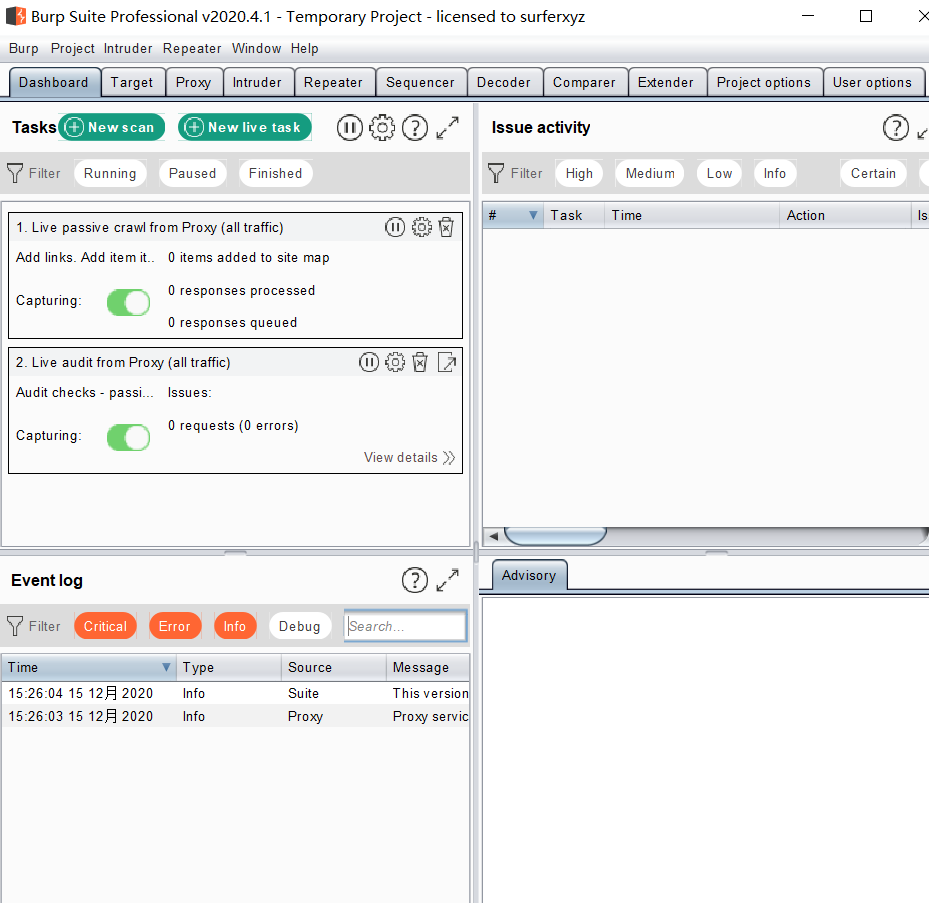This screenshot has height=903, width=929.
Task: Pause all tasks in Tasks header
Action: pyautogui.click(x=350, y=127)
